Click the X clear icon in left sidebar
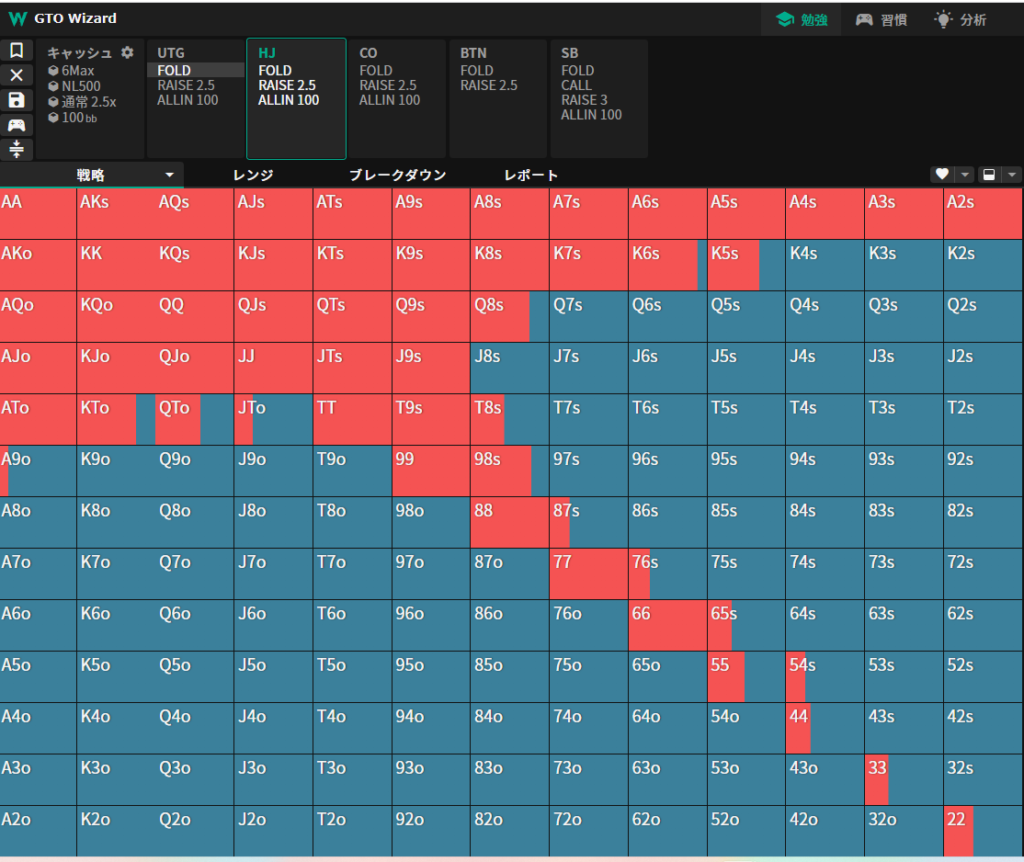Image resolution: width=1024 pixels, height=862 pixels. click(16, 75)
